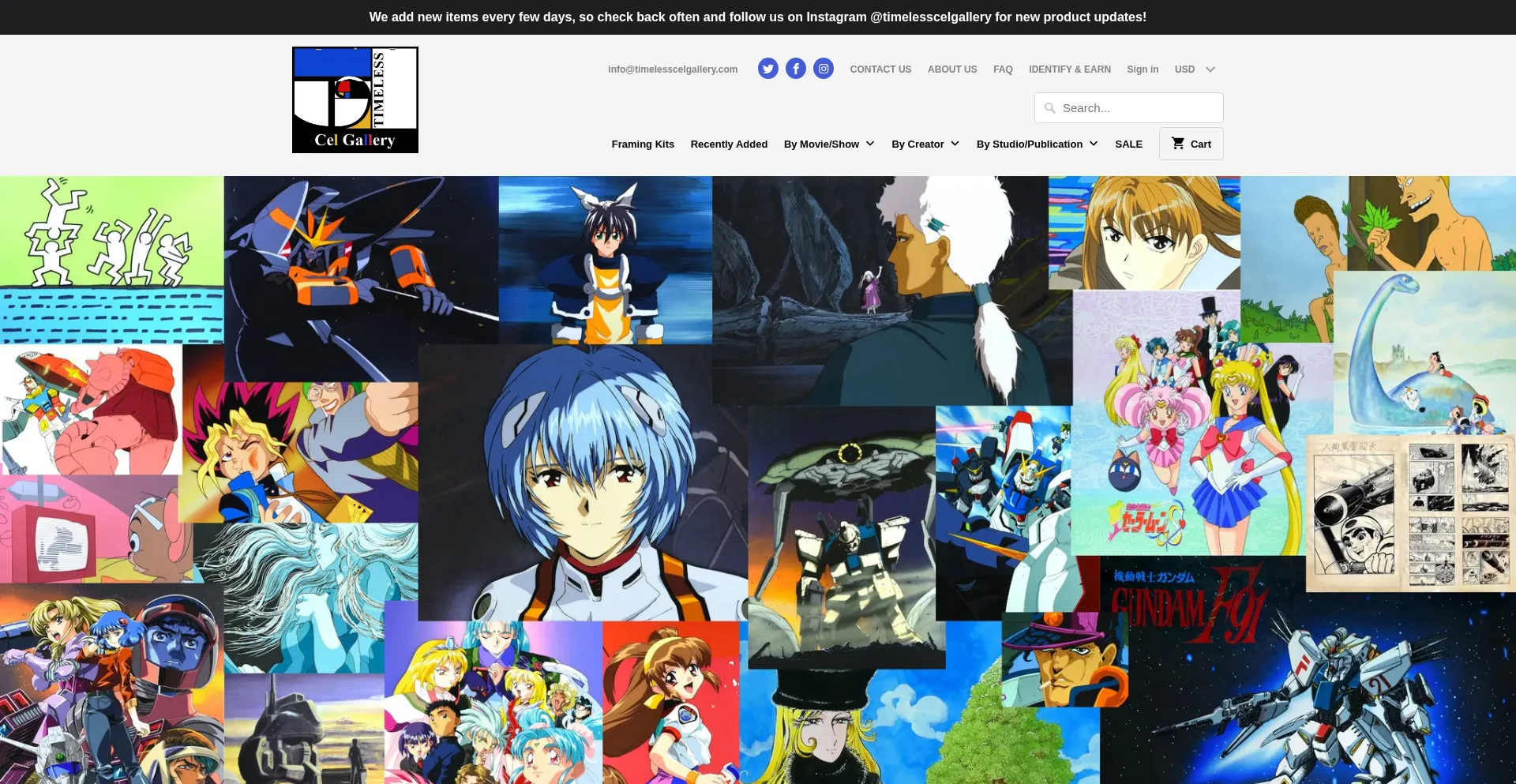Visit the ABOUT US page

pyautogui.click(x=952, y=69)
